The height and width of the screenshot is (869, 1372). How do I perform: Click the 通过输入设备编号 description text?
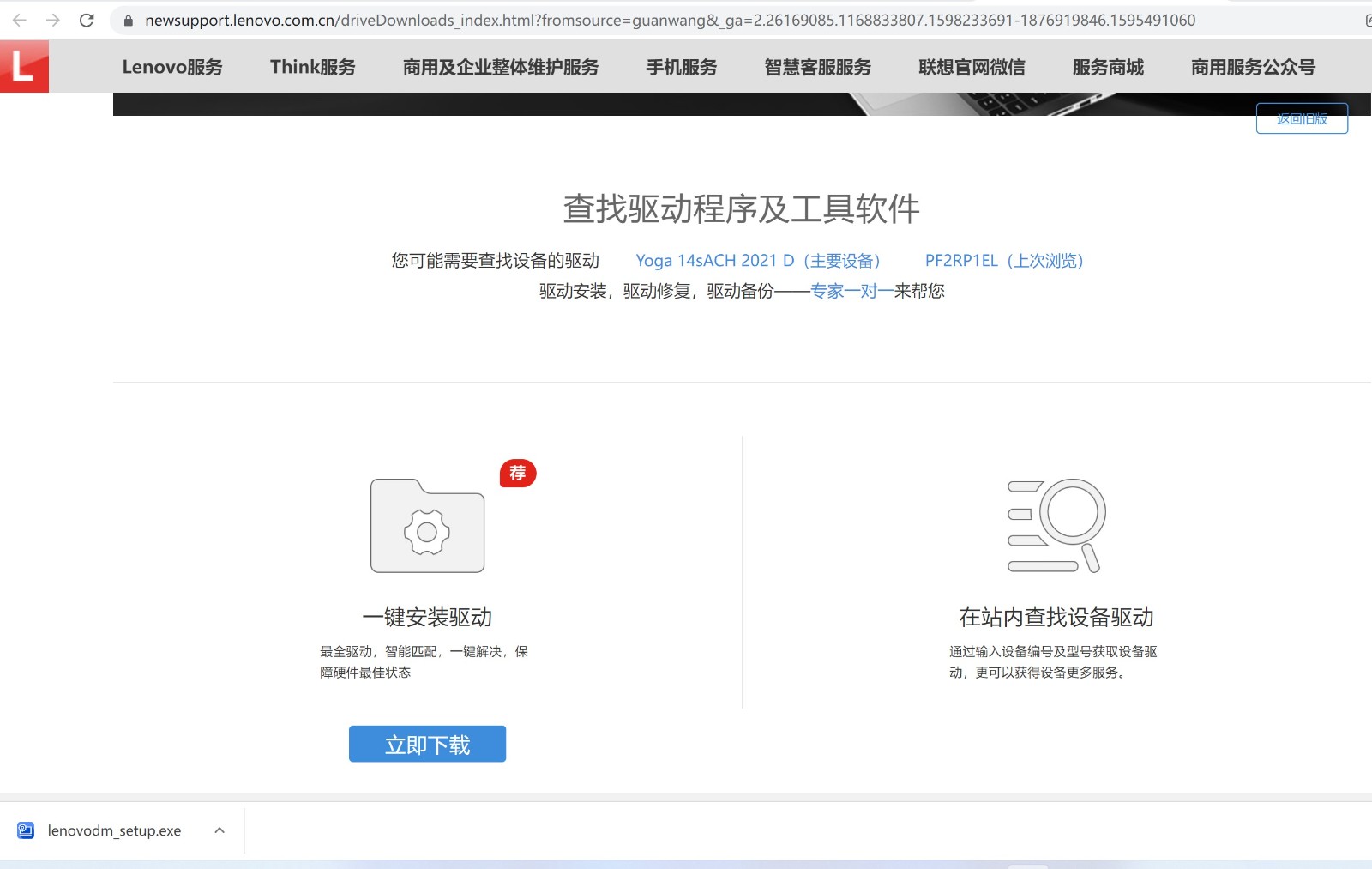(1054, 661)
